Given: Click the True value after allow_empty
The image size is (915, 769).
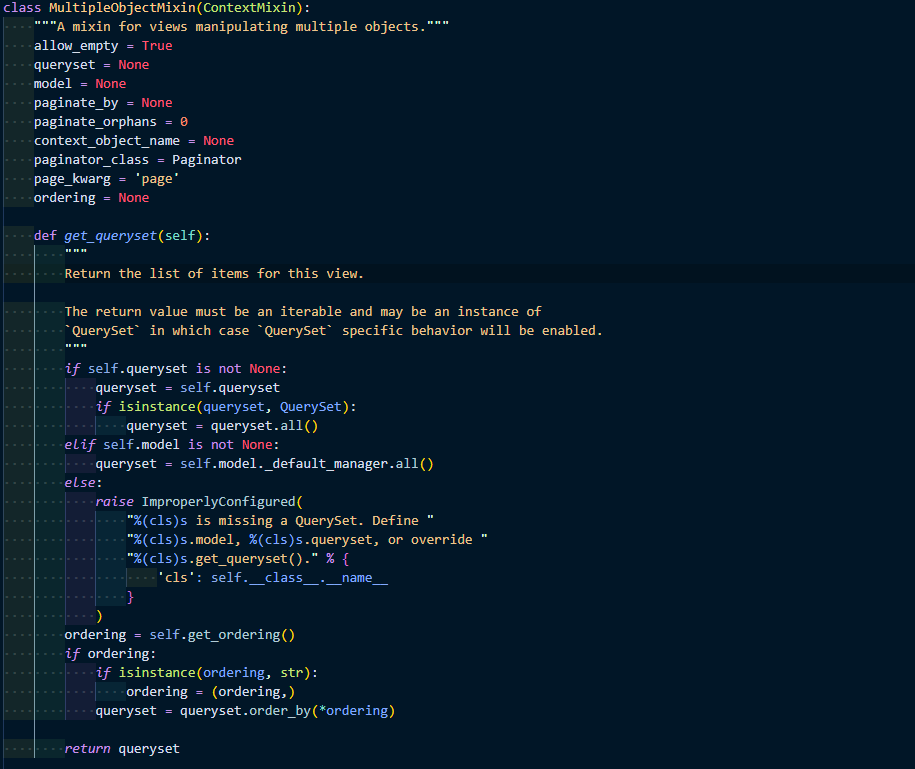Looking at the screenshot, I should coord(157,46).
